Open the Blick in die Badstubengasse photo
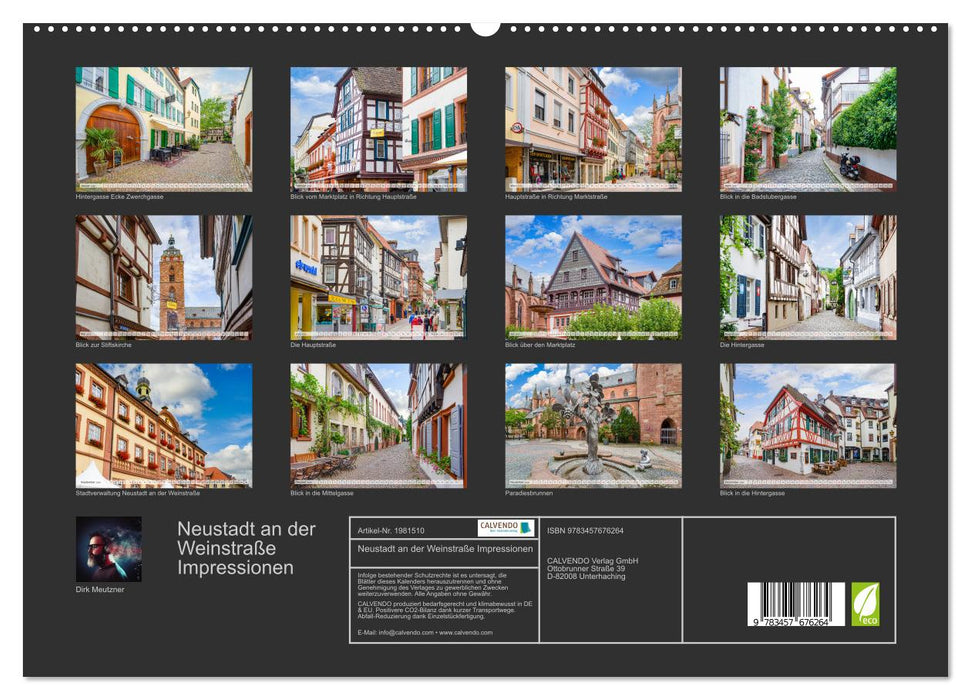The height and width of the screenshot is (700, 971). pyautogui.click(x=808, y=129)
